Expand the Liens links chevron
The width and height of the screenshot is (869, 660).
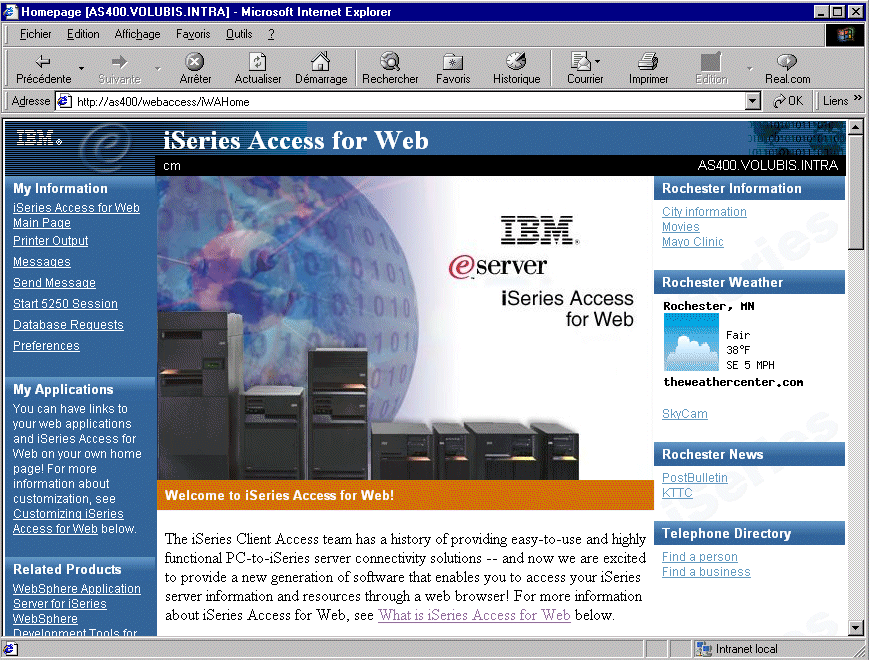pos(857,98)
